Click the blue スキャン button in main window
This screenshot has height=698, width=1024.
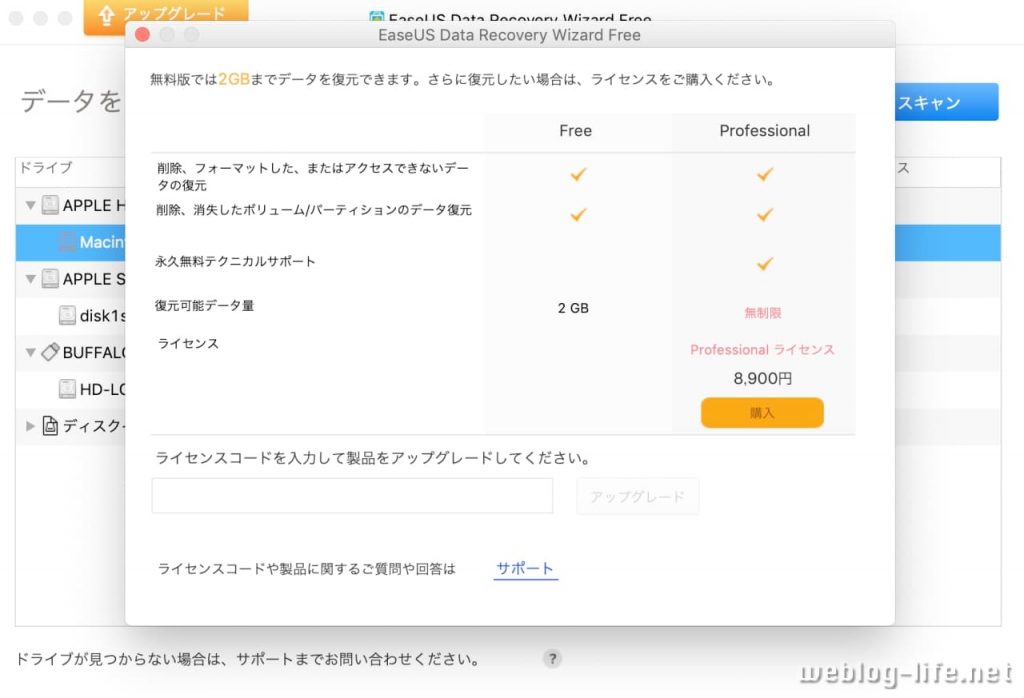(946, 102)
